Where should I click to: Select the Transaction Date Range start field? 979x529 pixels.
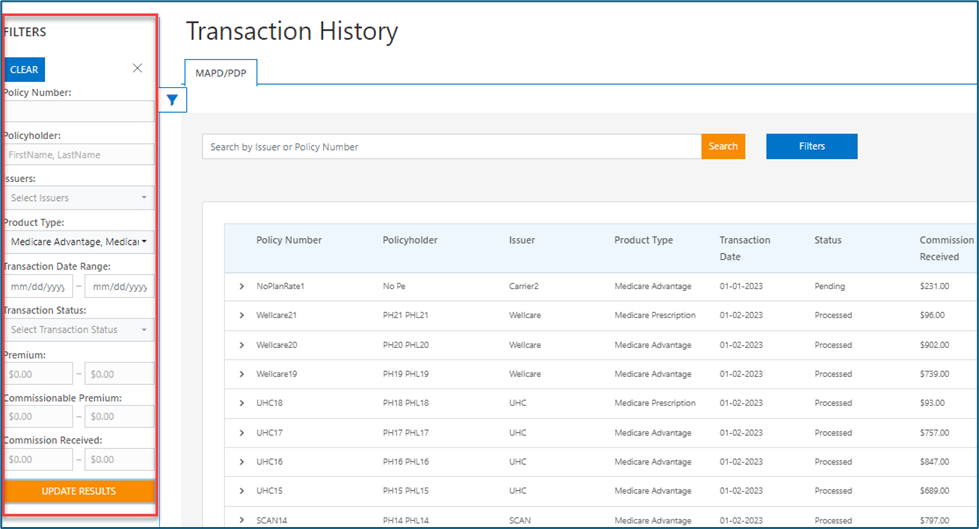[x=38, y=287]
